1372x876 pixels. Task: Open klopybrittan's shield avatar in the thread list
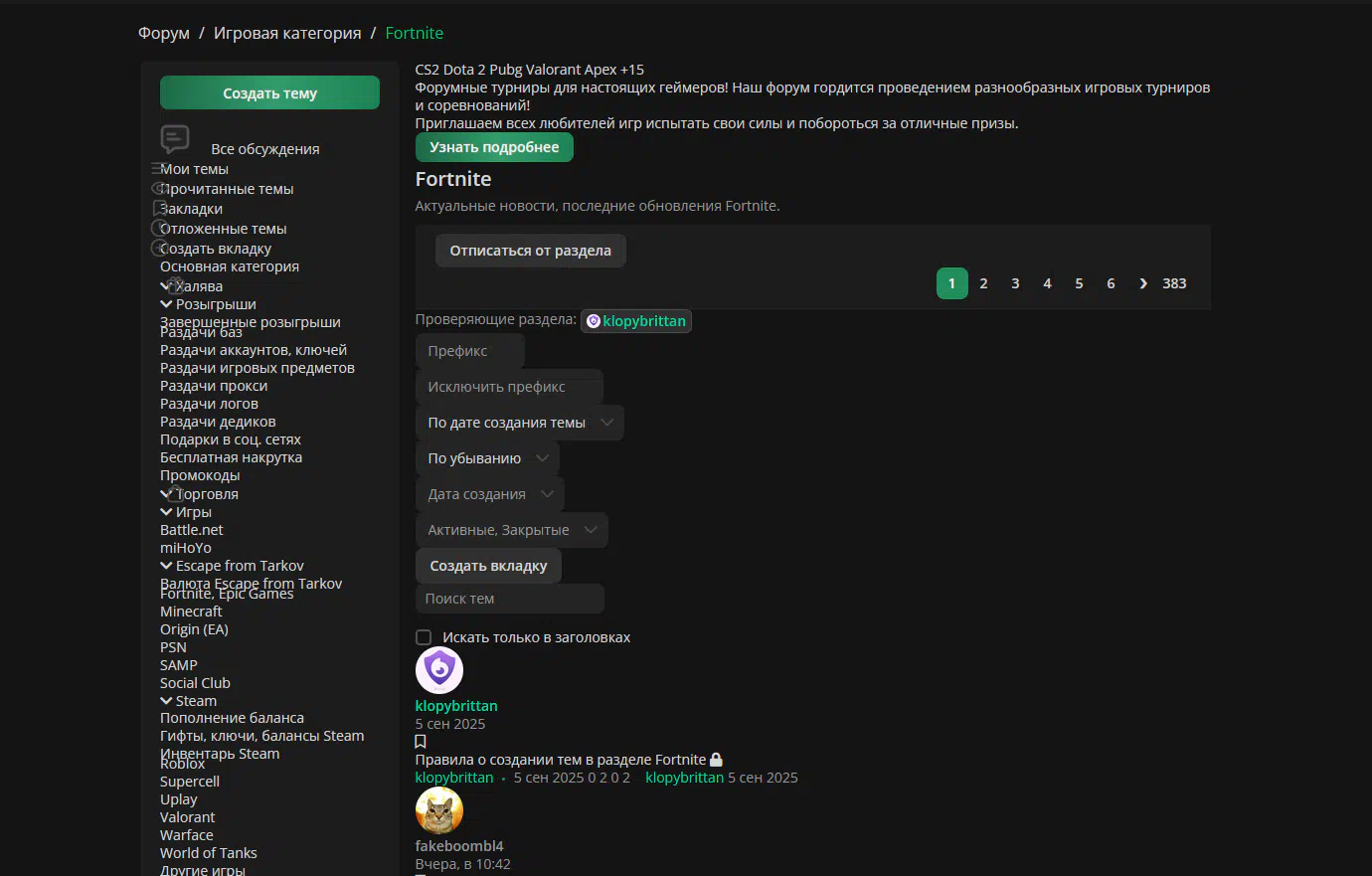439,670
